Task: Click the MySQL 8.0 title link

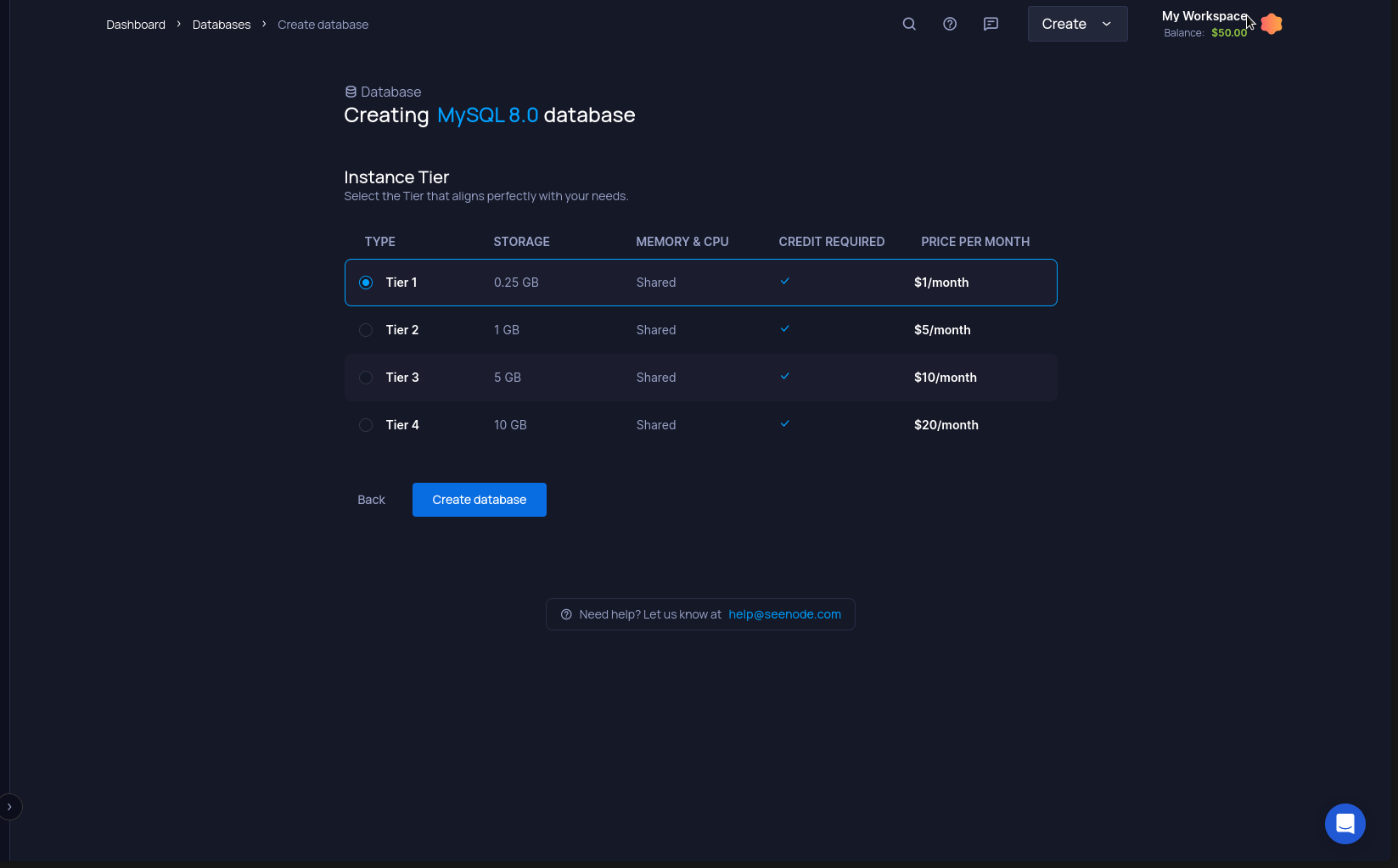Action: (x=488, y=115)
